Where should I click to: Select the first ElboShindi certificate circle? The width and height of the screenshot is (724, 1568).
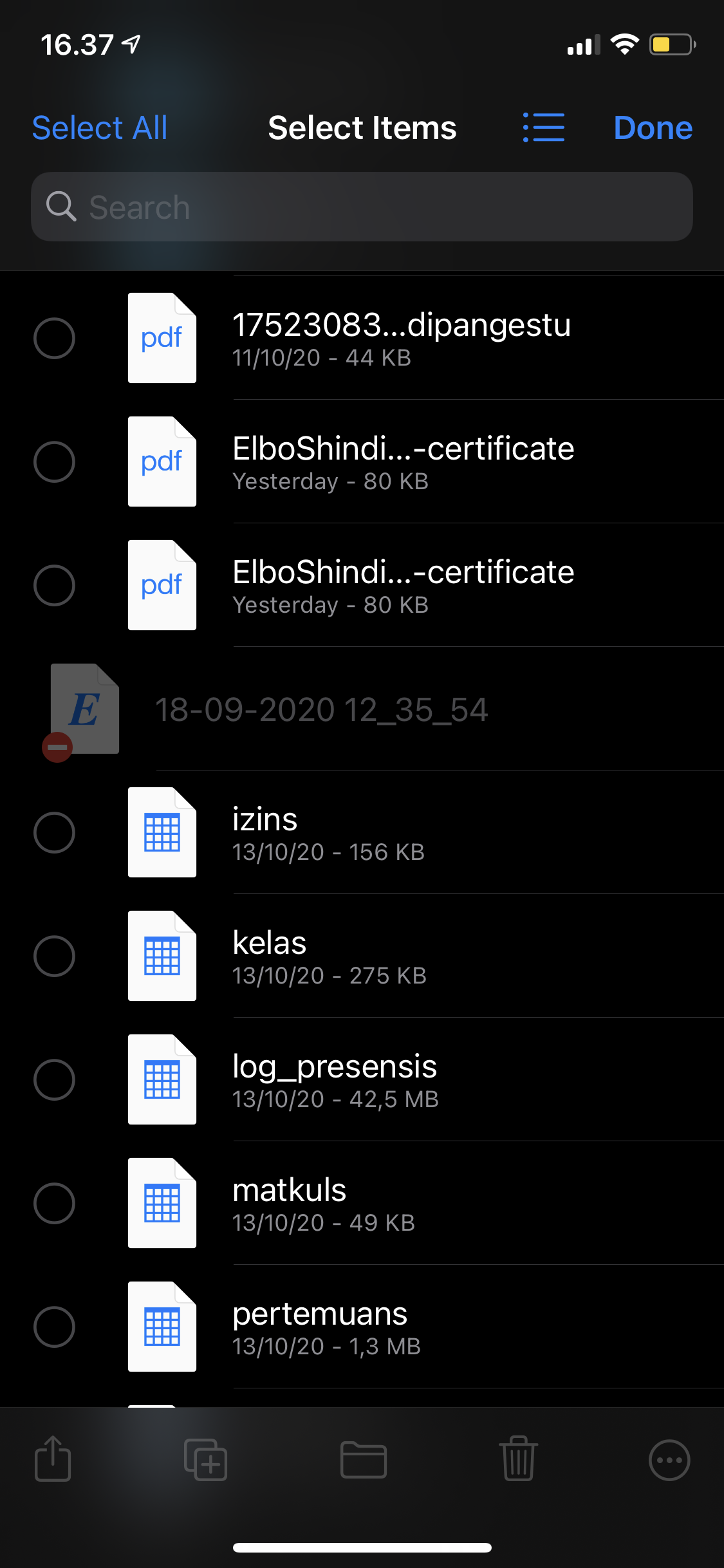54,462
